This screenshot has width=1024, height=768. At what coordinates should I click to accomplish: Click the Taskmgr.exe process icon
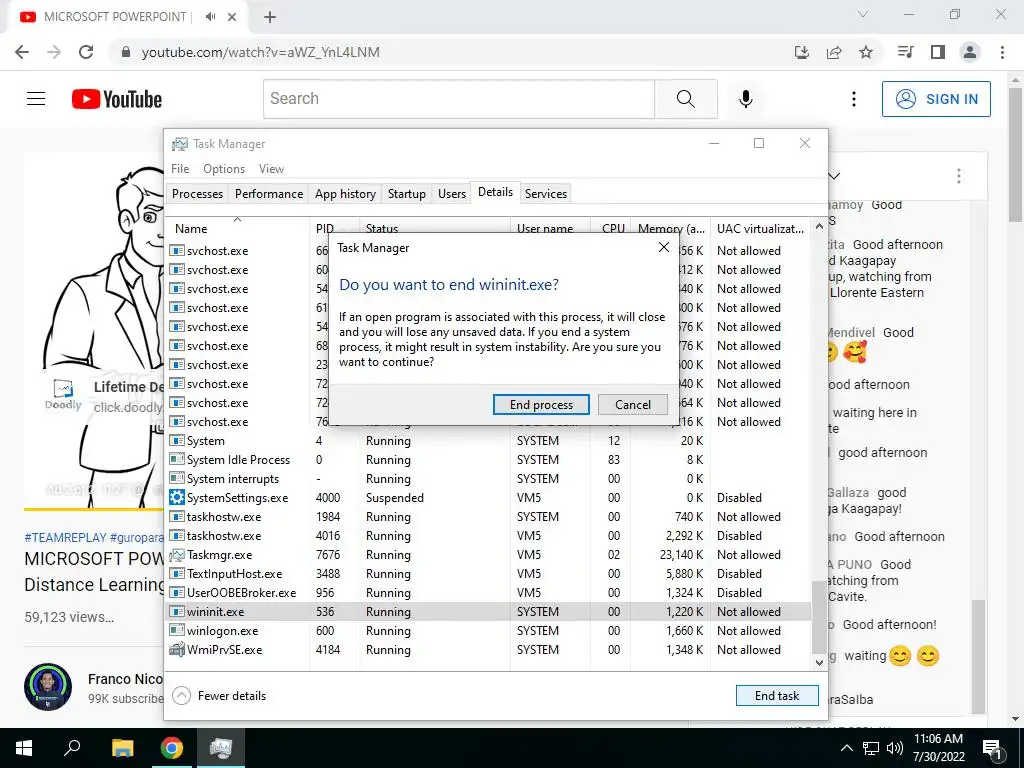pos(176,554)
